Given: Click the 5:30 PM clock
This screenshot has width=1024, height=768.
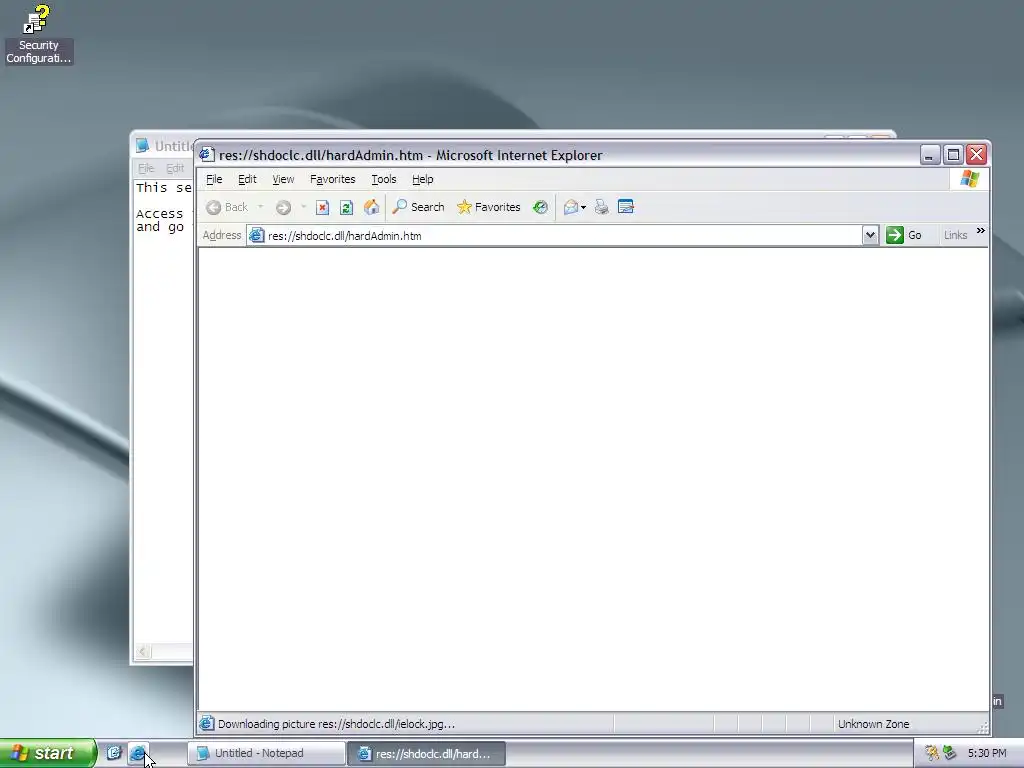Looking at the screenshot, I should [x=987, y=753].
